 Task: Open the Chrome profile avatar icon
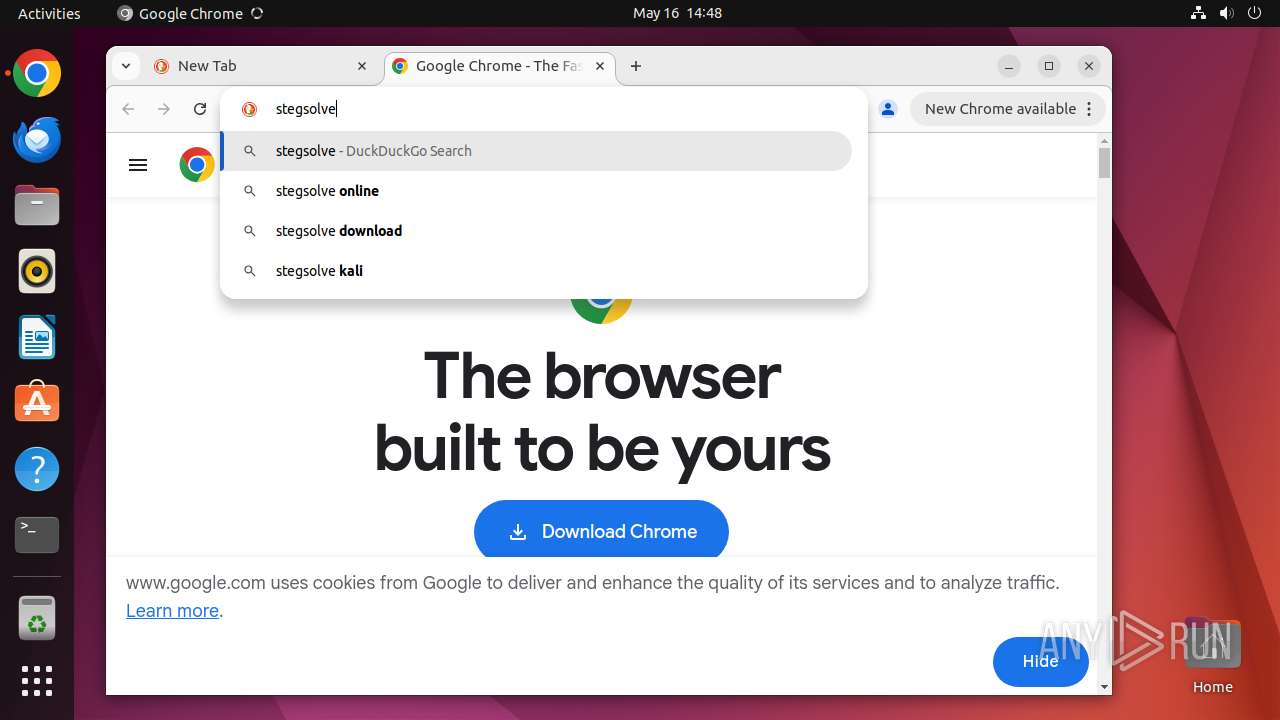pyautogui.click(x=888, y=109)
